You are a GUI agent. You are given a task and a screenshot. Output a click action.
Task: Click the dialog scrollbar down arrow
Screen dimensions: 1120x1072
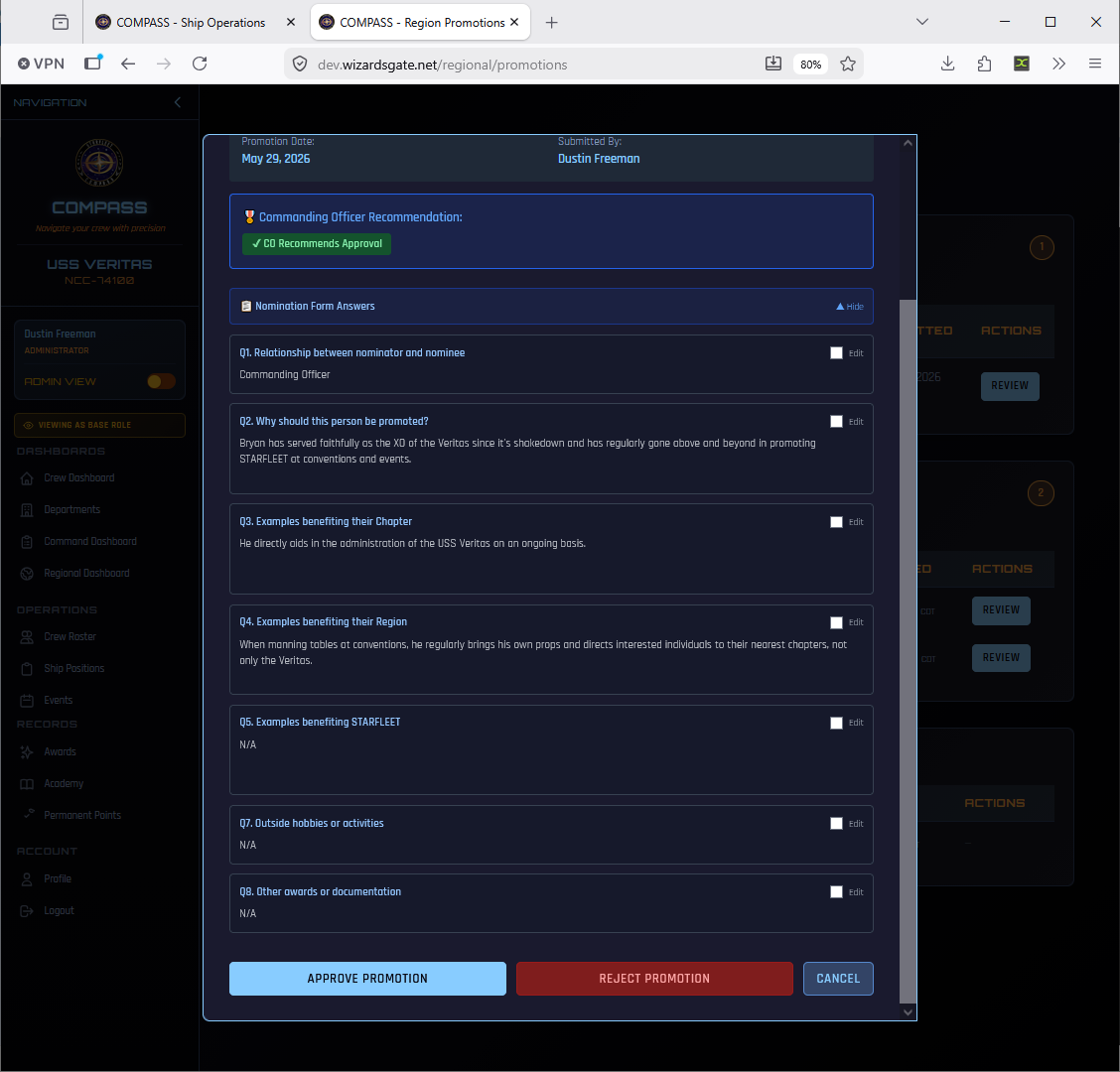pos(908,1012)
